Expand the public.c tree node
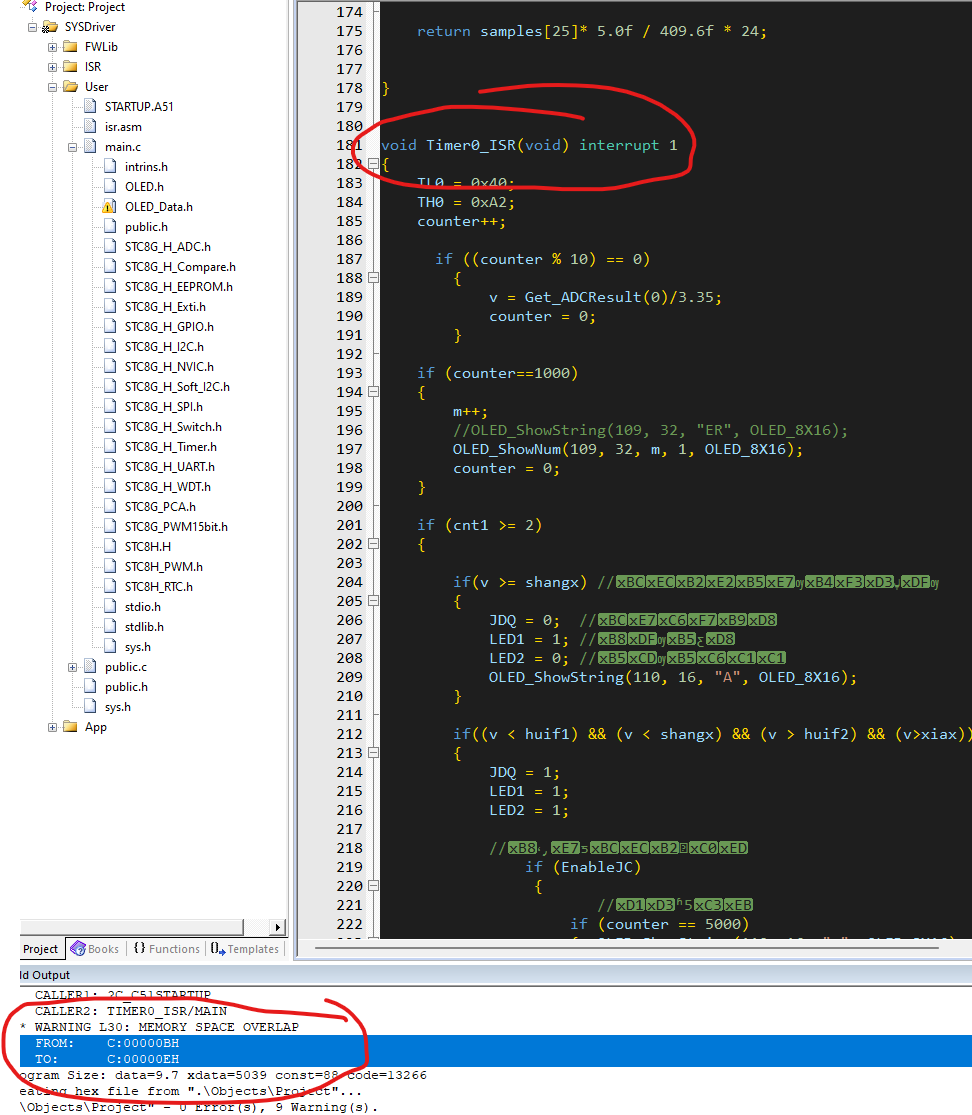Viewport: 972px width, 1115px height. click(x=73, y=667)
